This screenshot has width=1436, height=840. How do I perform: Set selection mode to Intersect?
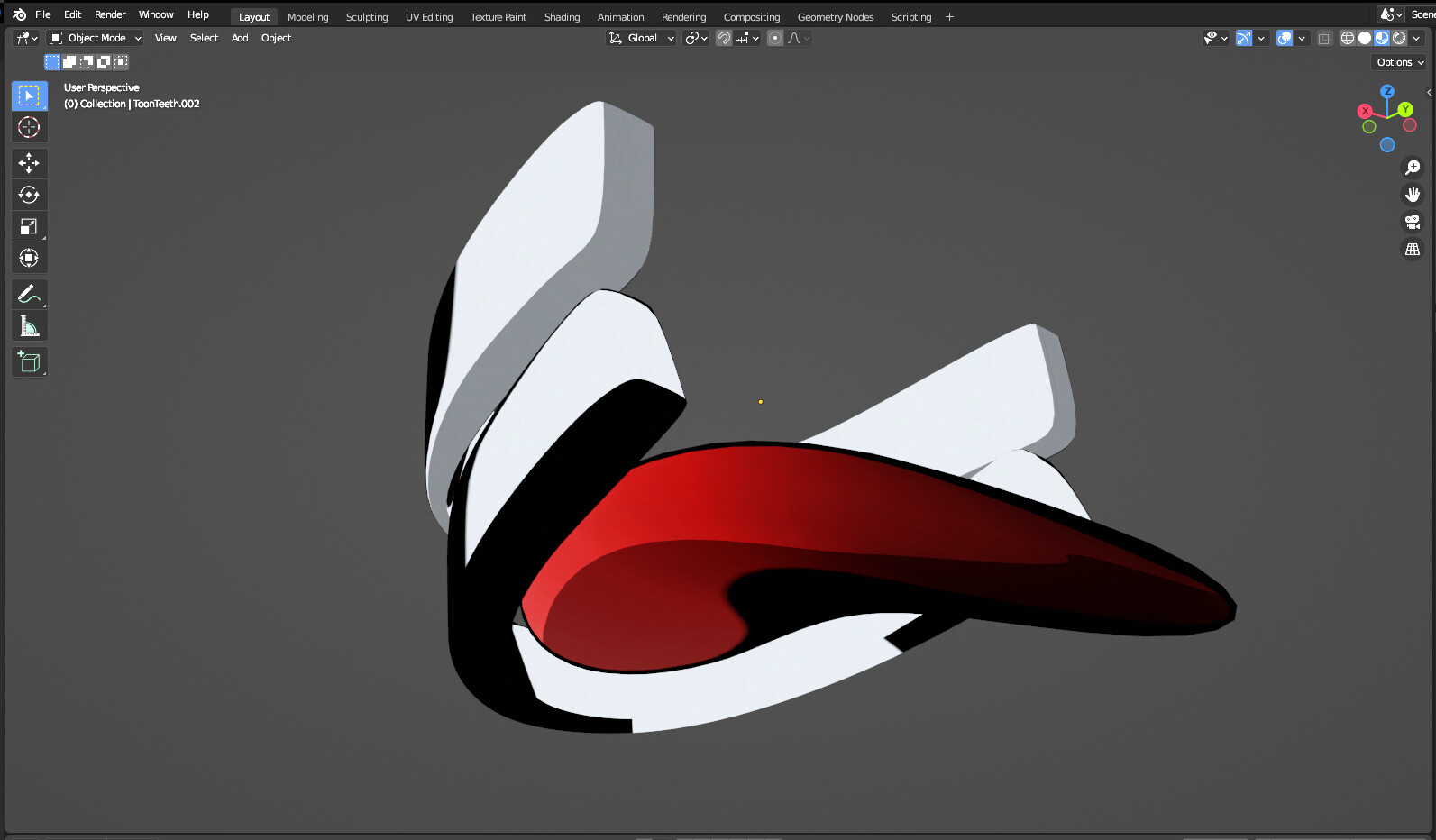(x=121, y=62)
